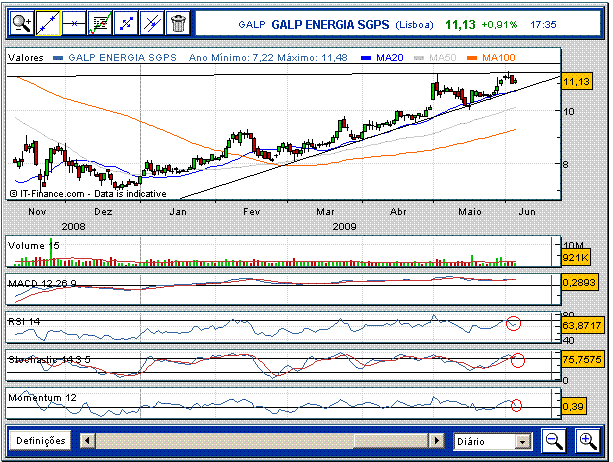
Task: Click the trash bin to delete drawings
Action: coord(178,21)
